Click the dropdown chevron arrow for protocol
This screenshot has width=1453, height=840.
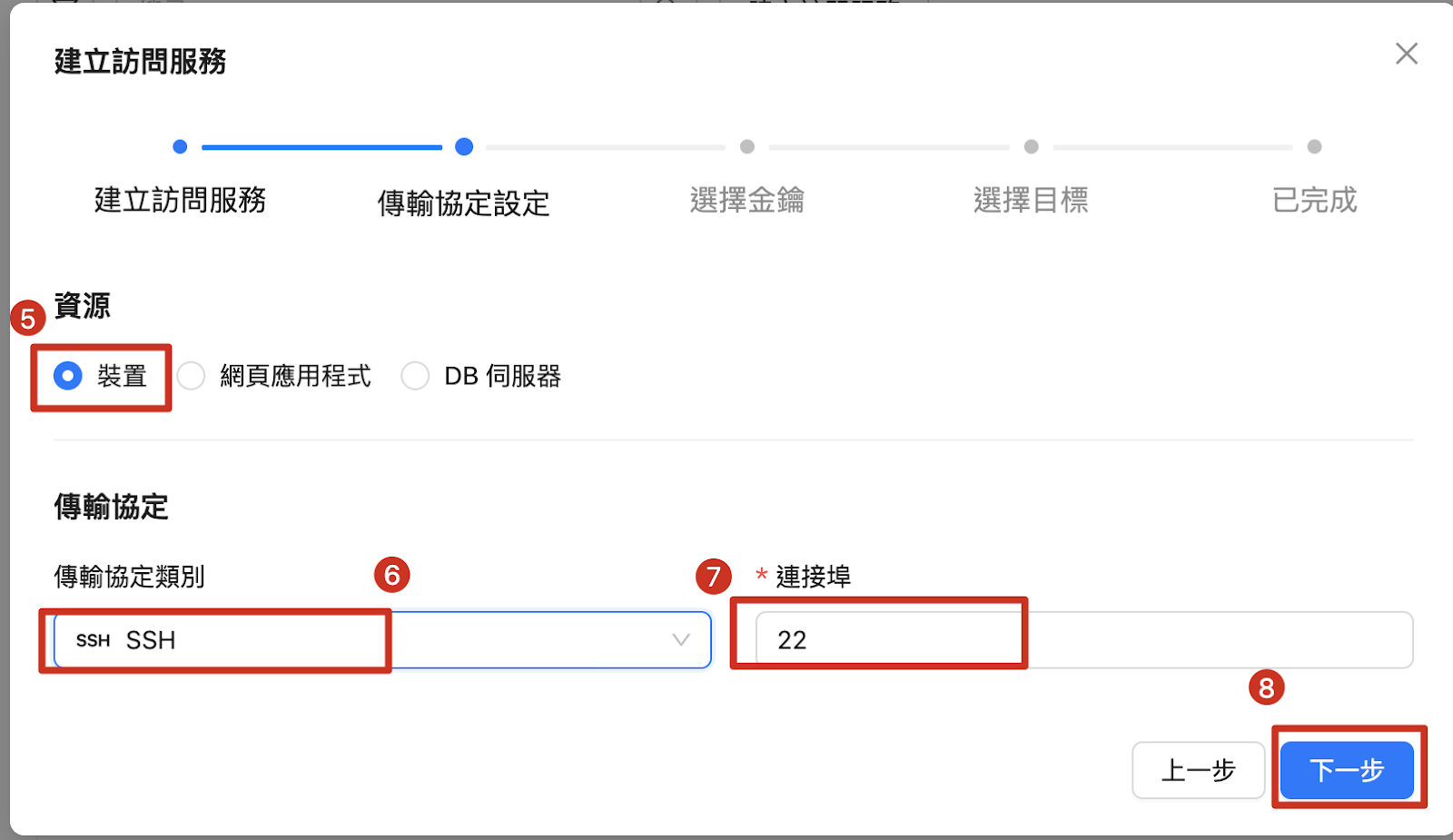pos(680,640)
